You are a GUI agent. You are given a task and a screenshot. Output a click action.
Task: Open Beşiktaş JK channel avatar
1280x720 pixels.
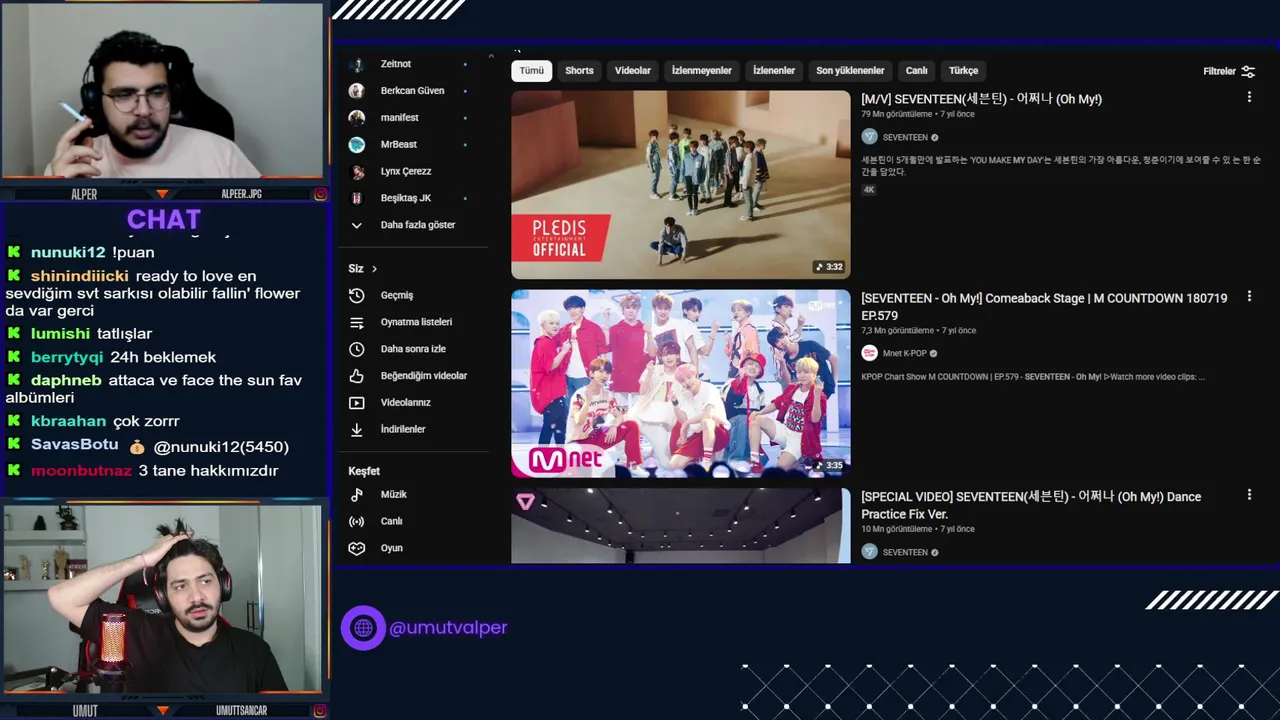(x=356, y=198)
